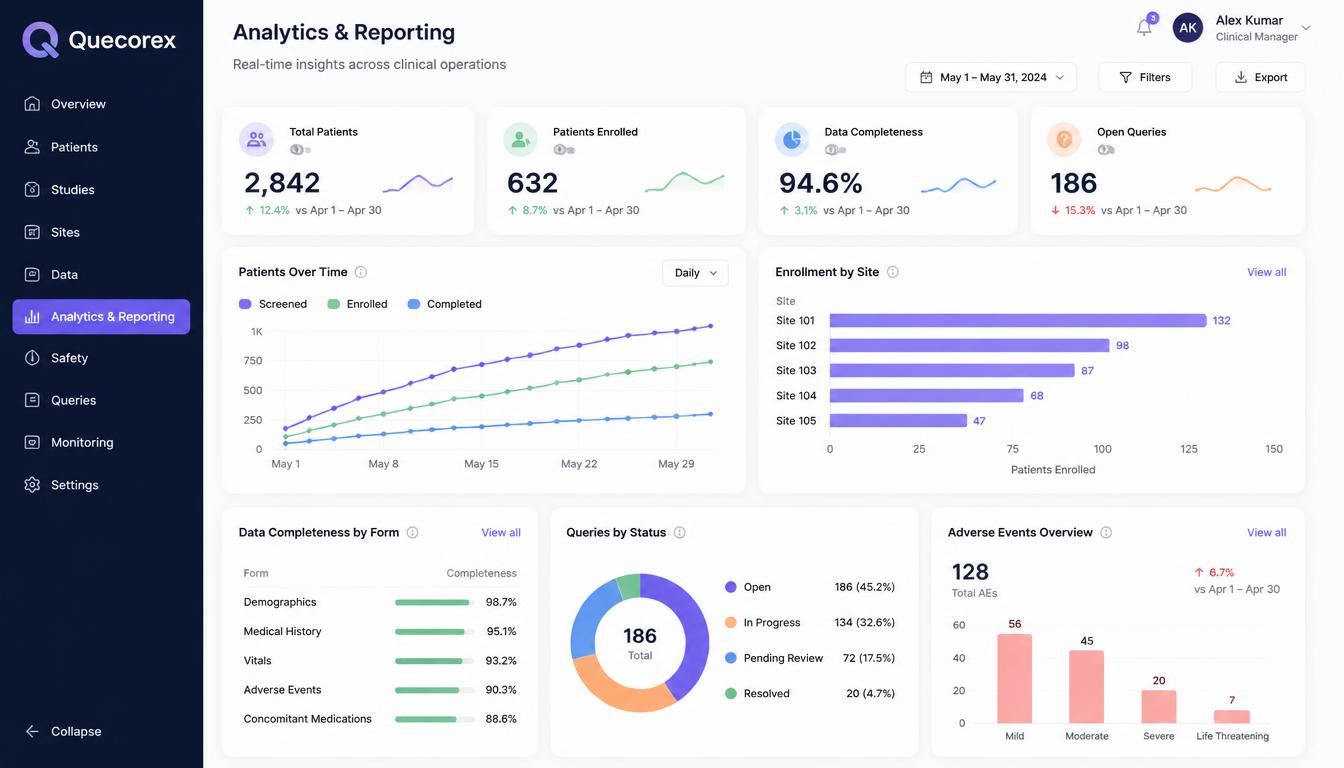Click the Analytics & Reporting chart icon
The height and width of the screenshot is (768, 1344).
32,317
